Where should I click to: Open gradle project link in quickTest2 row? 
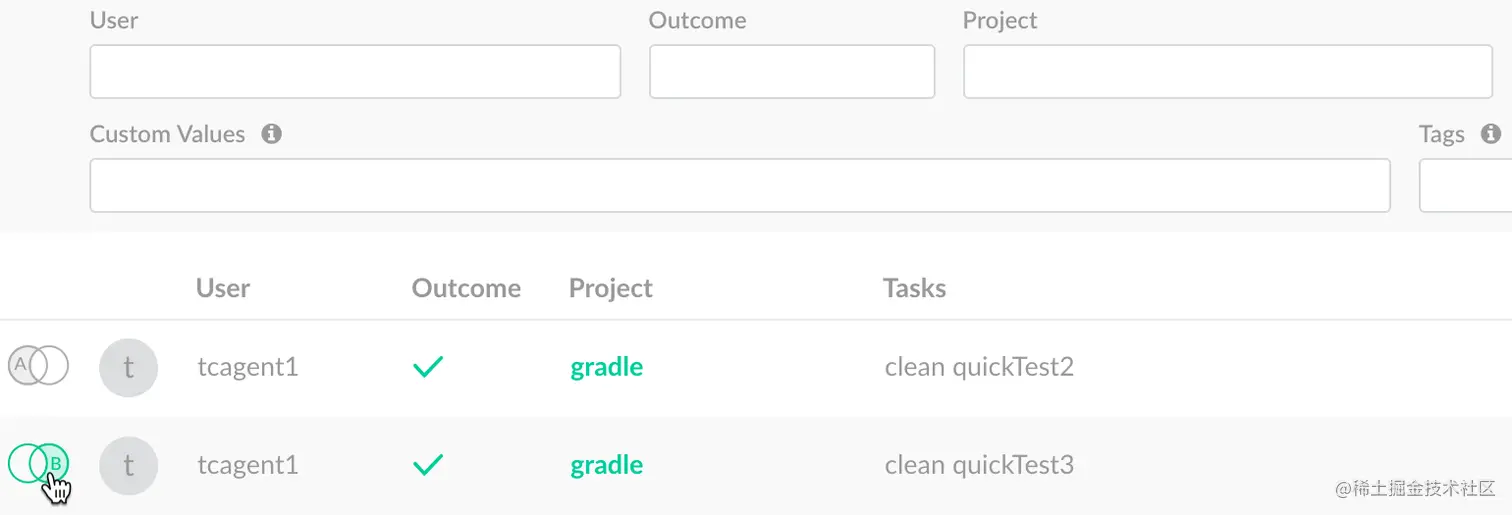click(x=606, y=367)
